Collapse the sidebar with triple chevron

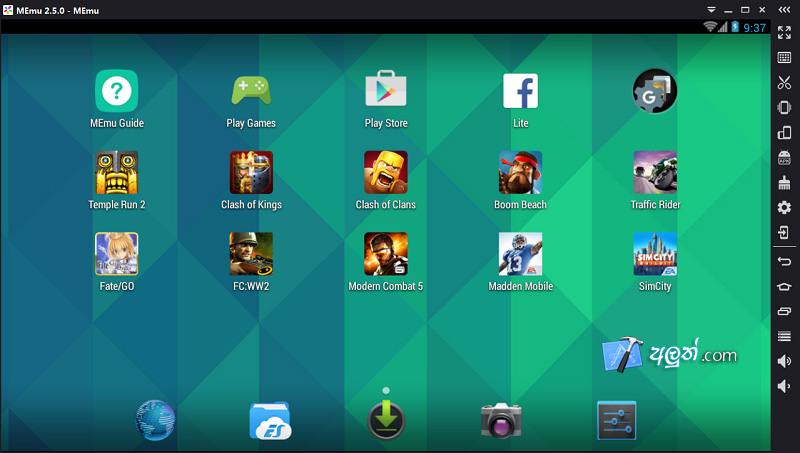[x=784, y=10]
